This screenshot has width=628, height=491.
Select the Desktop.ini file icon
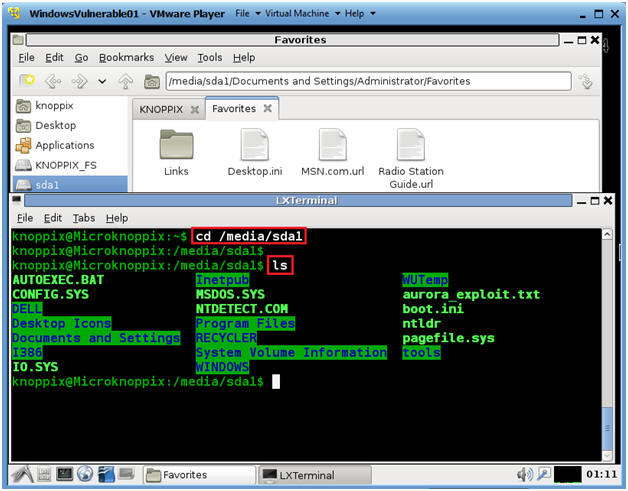click(x=255, y=152)
